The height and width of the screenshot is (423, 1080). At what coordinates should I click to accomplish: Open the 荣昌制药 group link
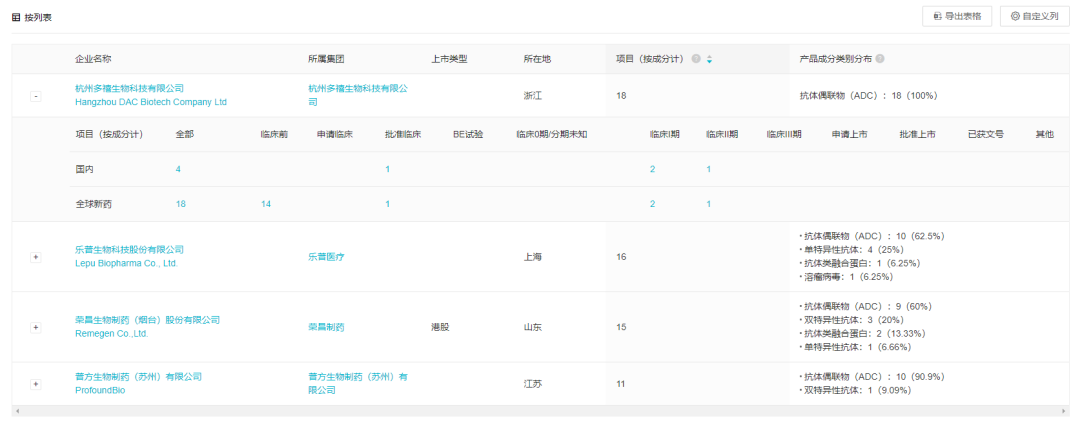coord(326,327)
